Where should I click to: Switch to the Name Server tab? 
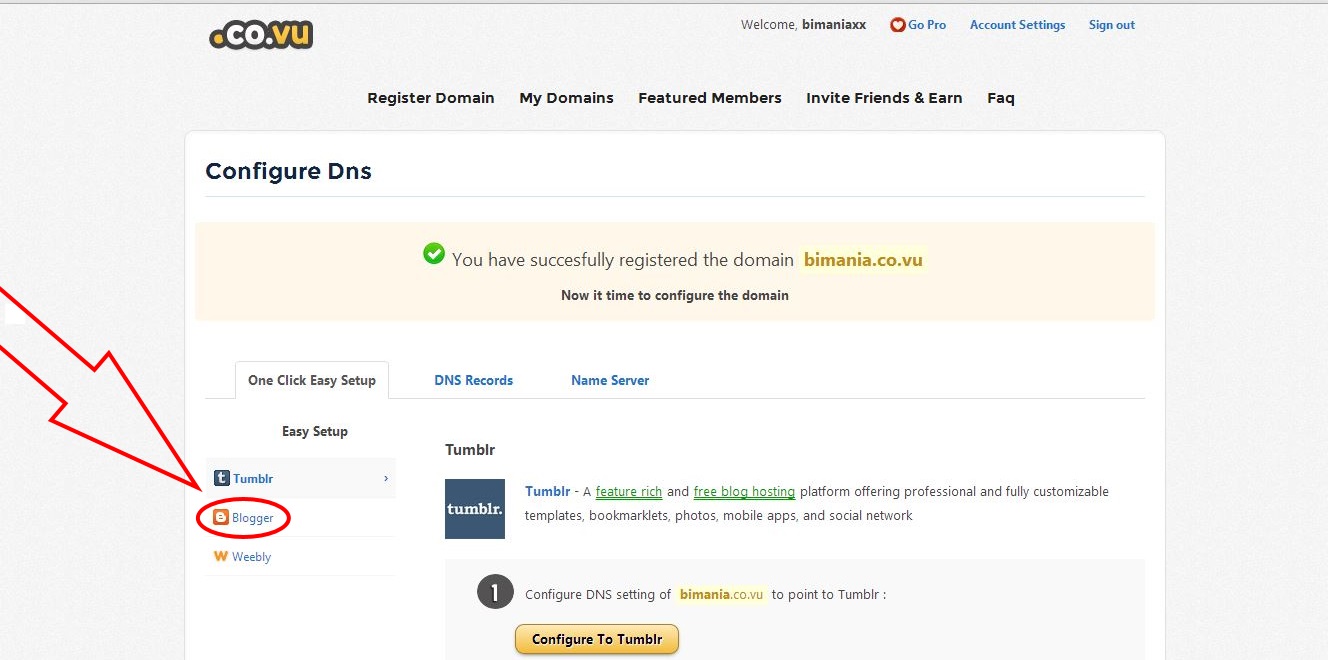pyautogui.click(x=610, y=380)
